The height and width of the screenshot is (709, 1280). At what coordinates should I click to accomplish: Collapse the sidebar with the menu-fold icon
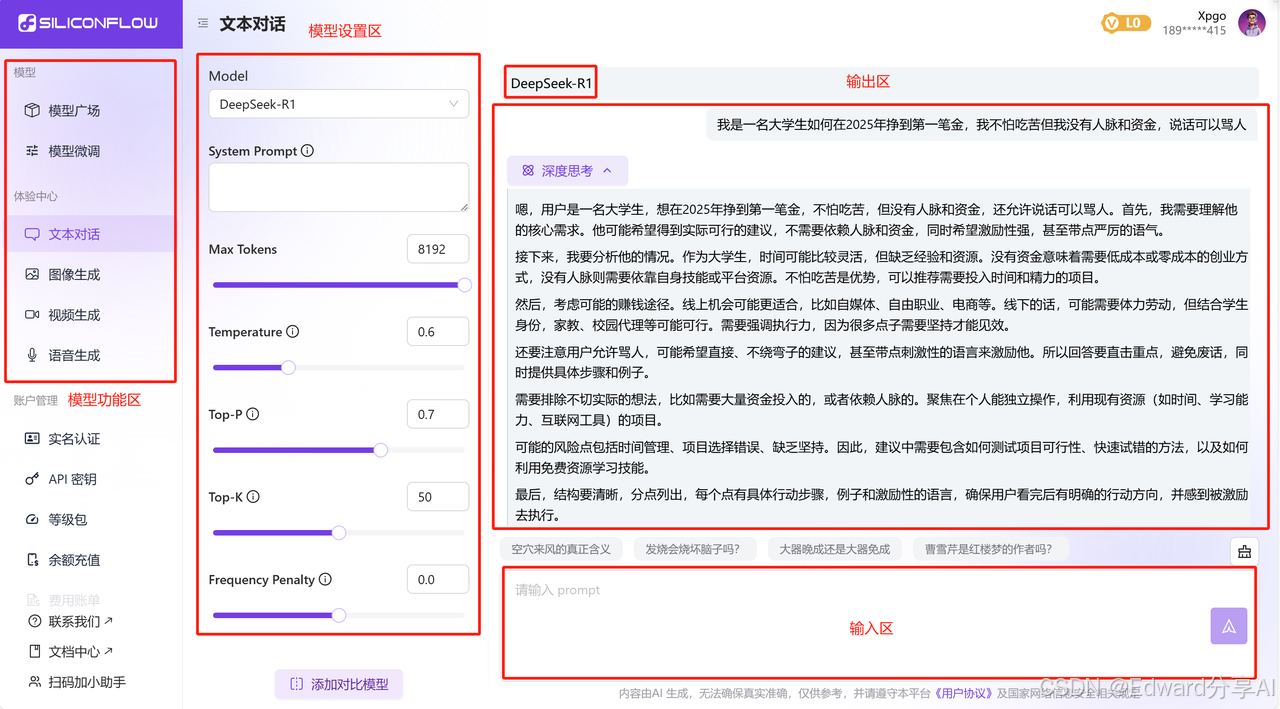point(203,24)
